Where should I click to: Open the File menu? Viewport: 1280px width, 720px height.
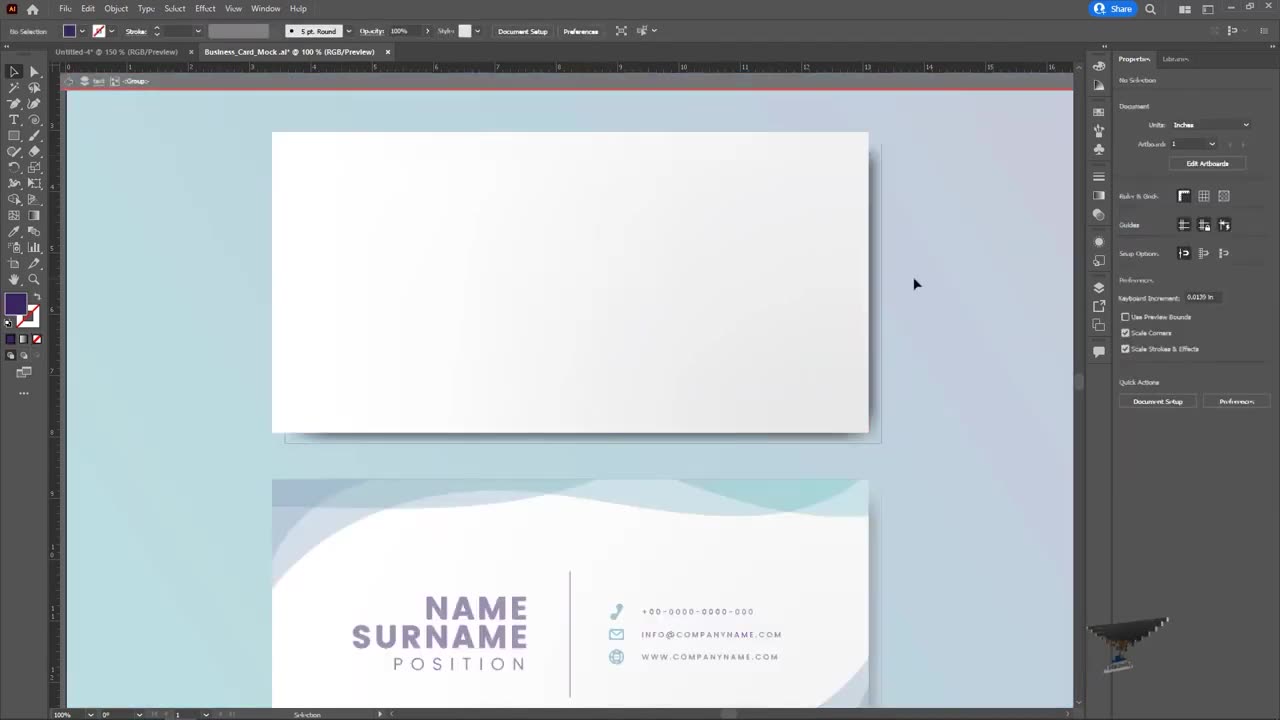65,8
